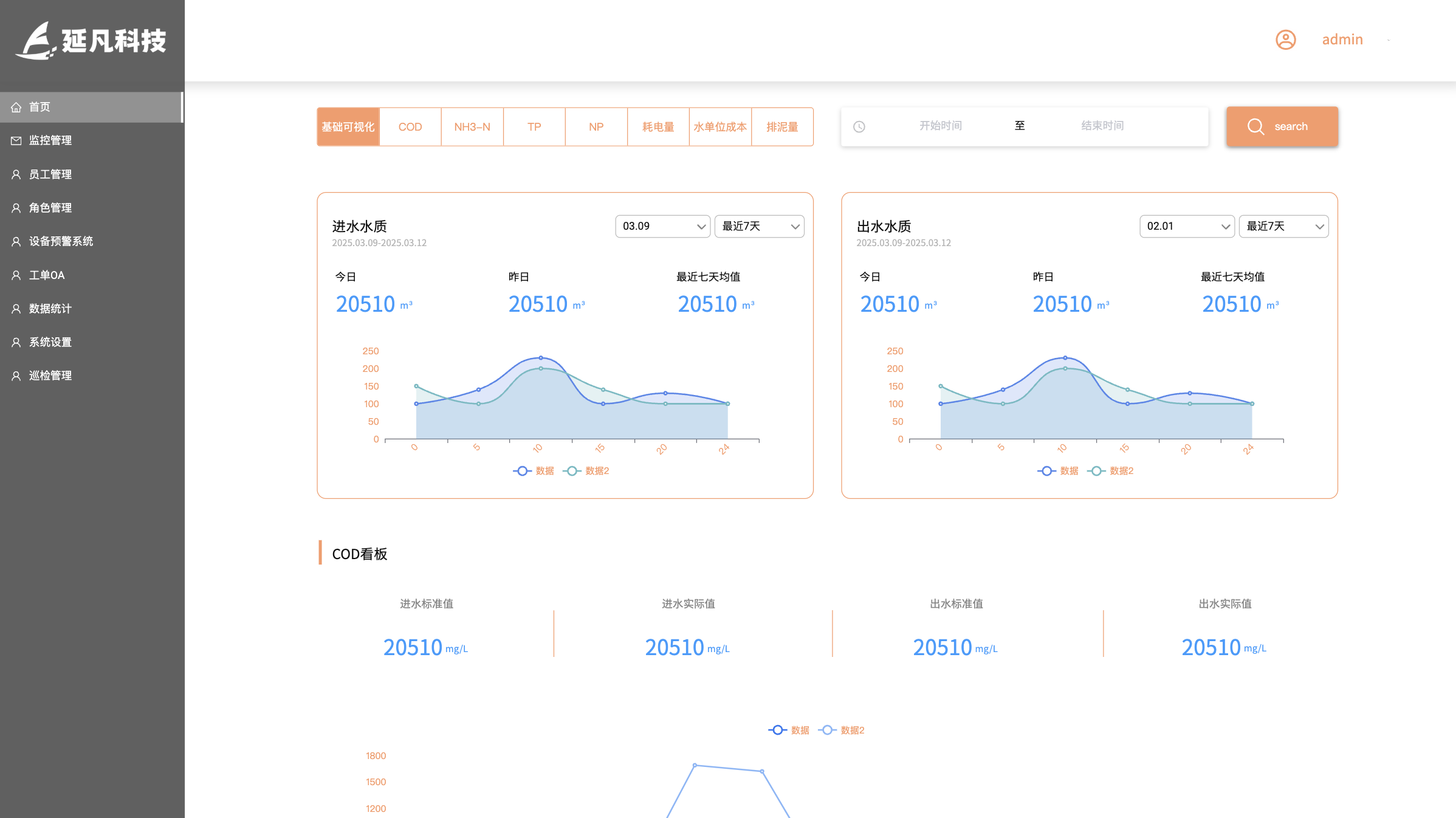This screenshot has width=1456, height=818.
Task: Toggle 数据 legend series in 进水水质 chart
Action: (x=534, y=471)
